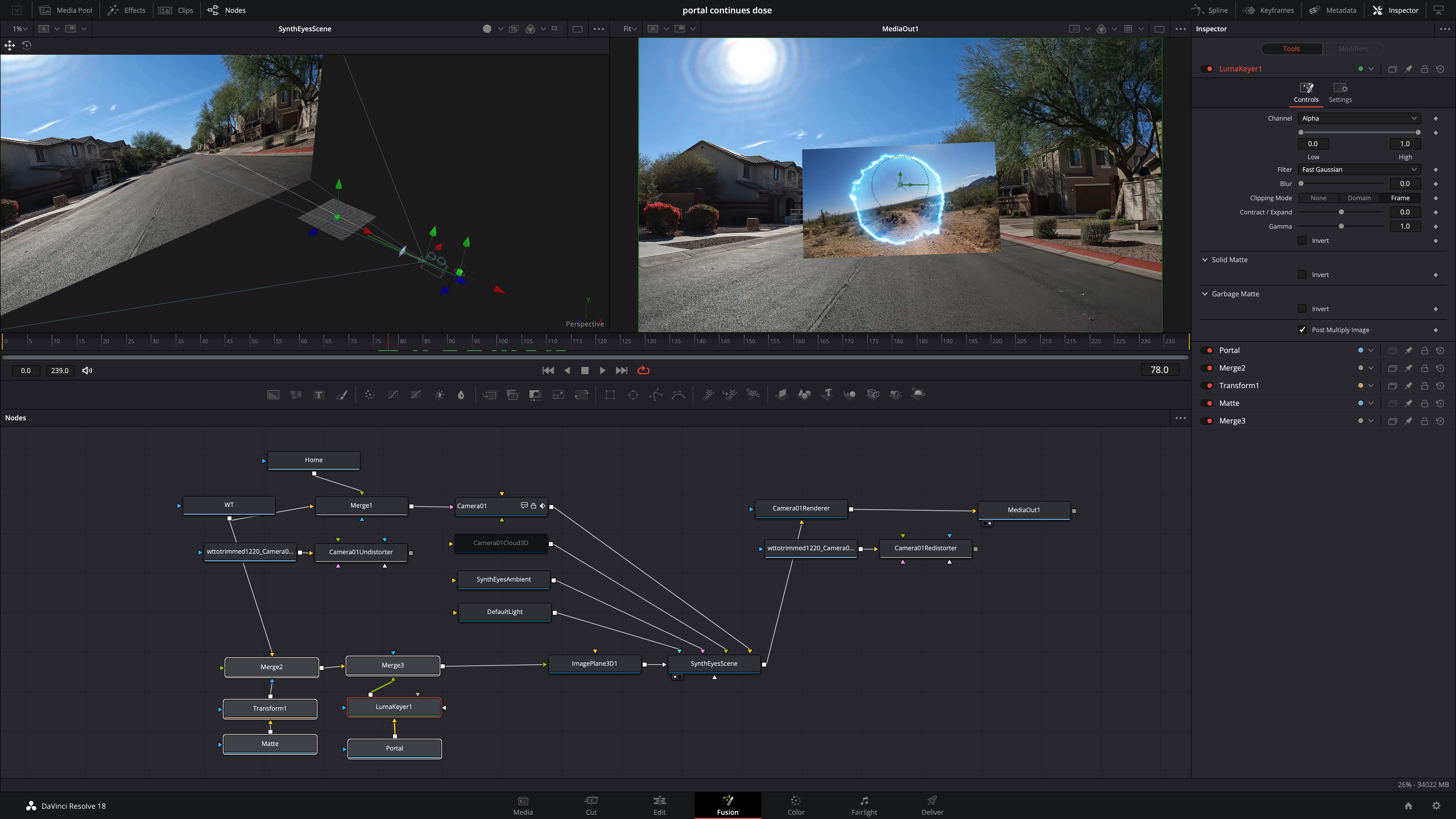The height and width of the screenshot is (819, 1456).
Task: Click the Fusion workspace button
Action: 727,805
